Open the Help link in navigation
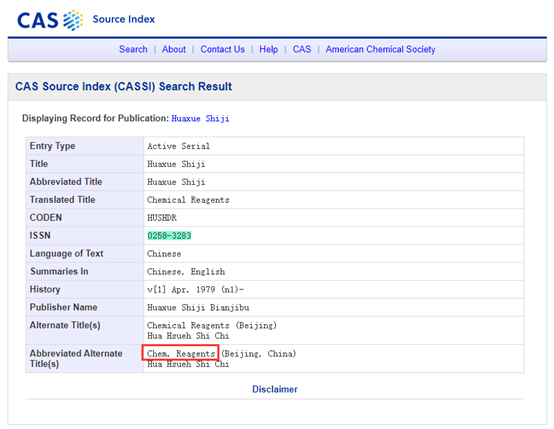 (x=269, y=49)
